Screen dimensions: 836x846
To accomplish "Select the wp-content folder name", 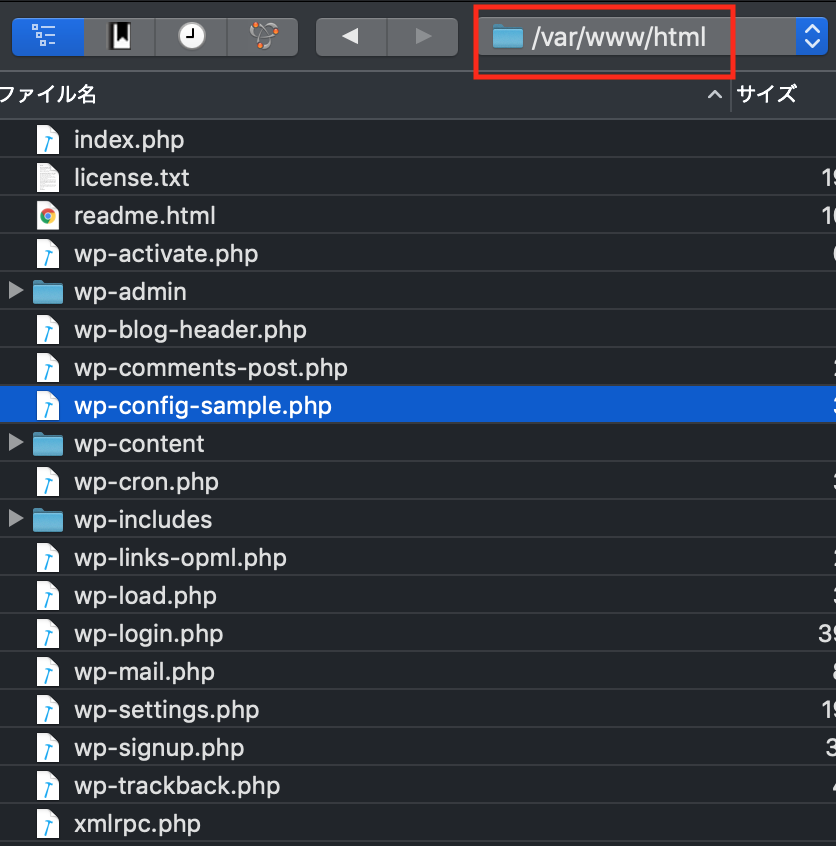I will [x=139, y=444].
